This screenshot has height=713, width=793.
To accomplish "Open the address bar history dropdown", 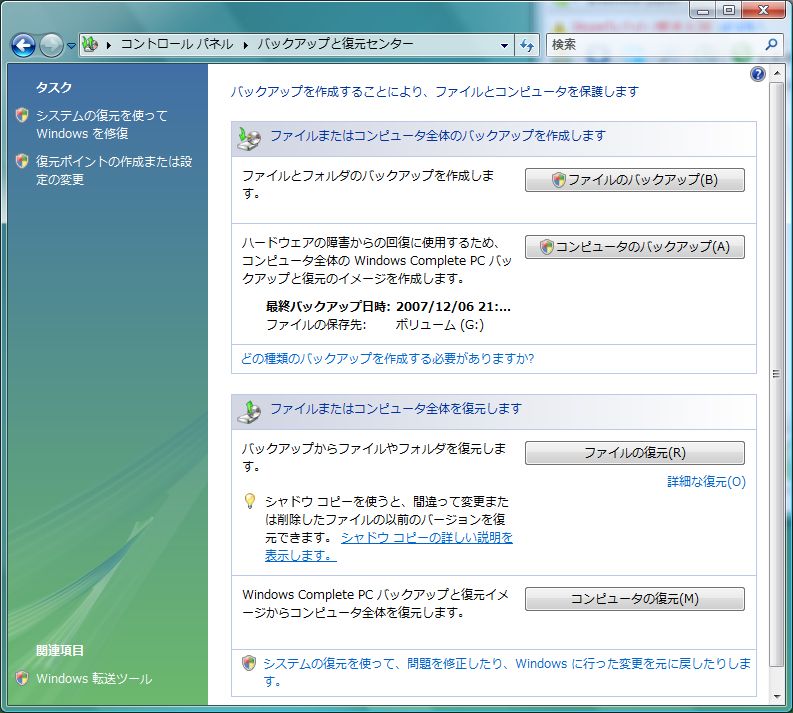I will pyautogui.click(x=504, y=46).
